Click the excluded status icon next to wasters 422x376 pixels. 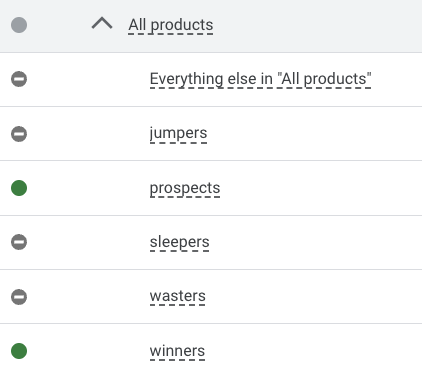(x=19, y=297)
